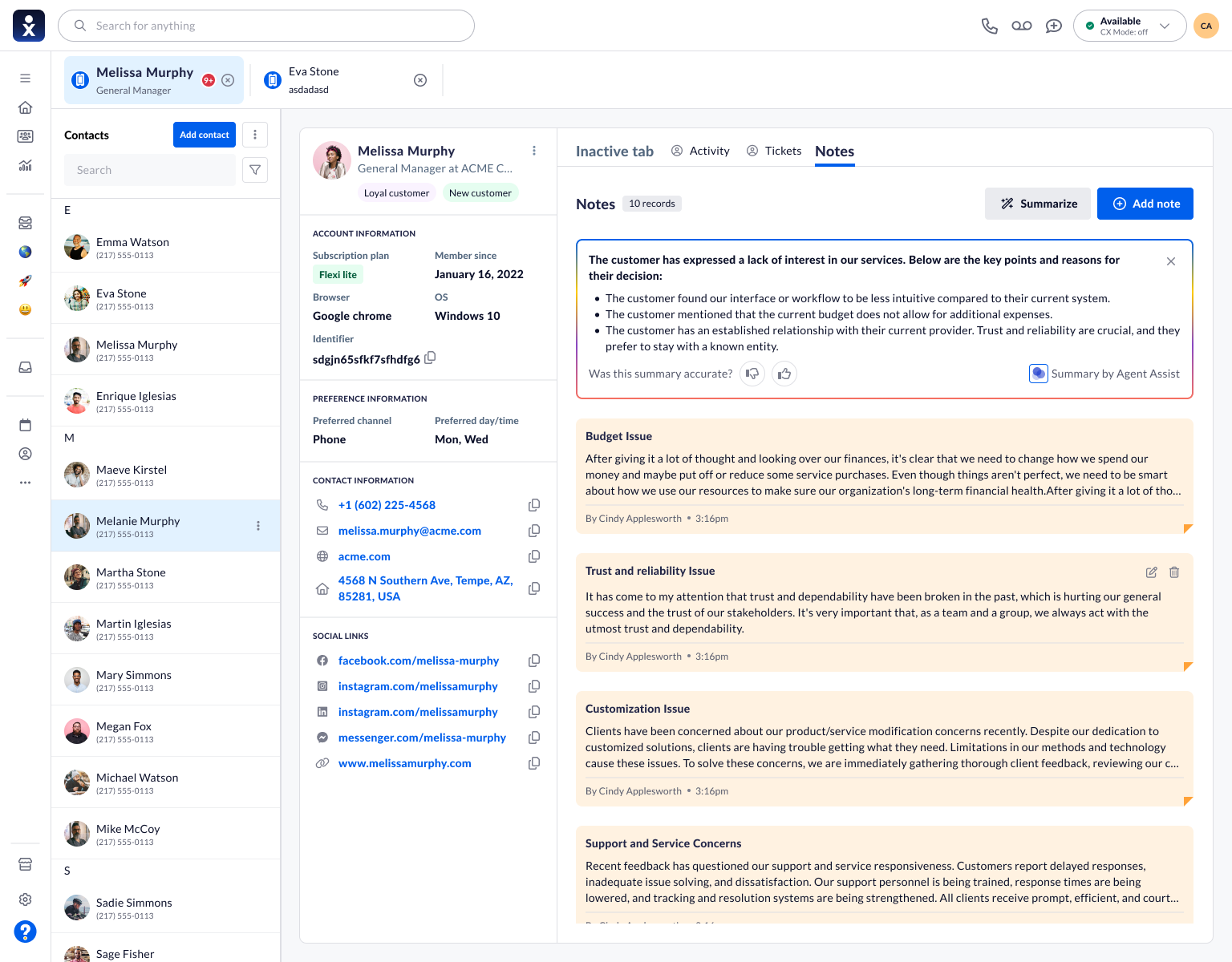Click the Add contact button

(x=205, y=135)
